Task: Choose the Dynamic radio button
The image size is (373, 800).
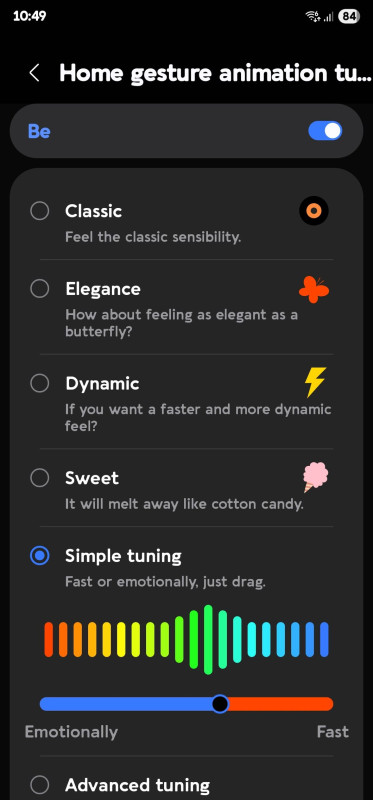Action: [39, 383]
